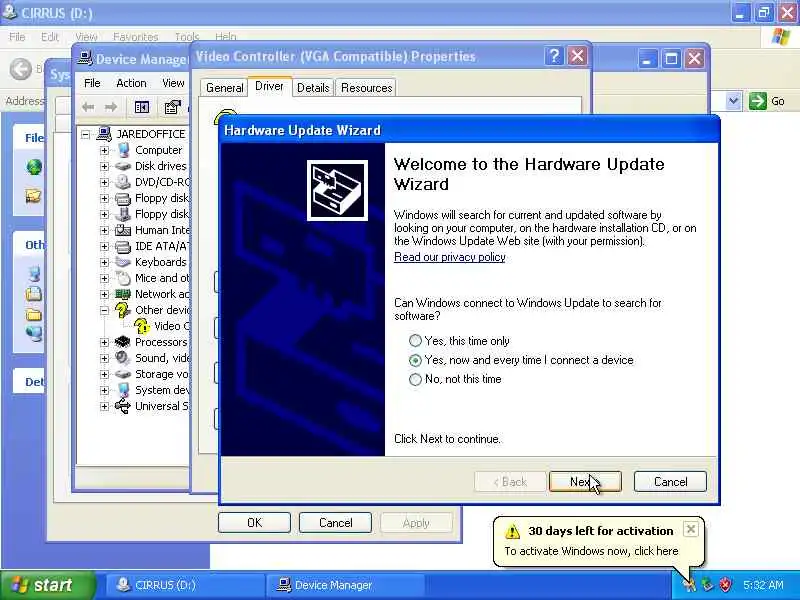This screenshot has height=600, width=800.
Task: Expand the Processors node
Action: 104,342
